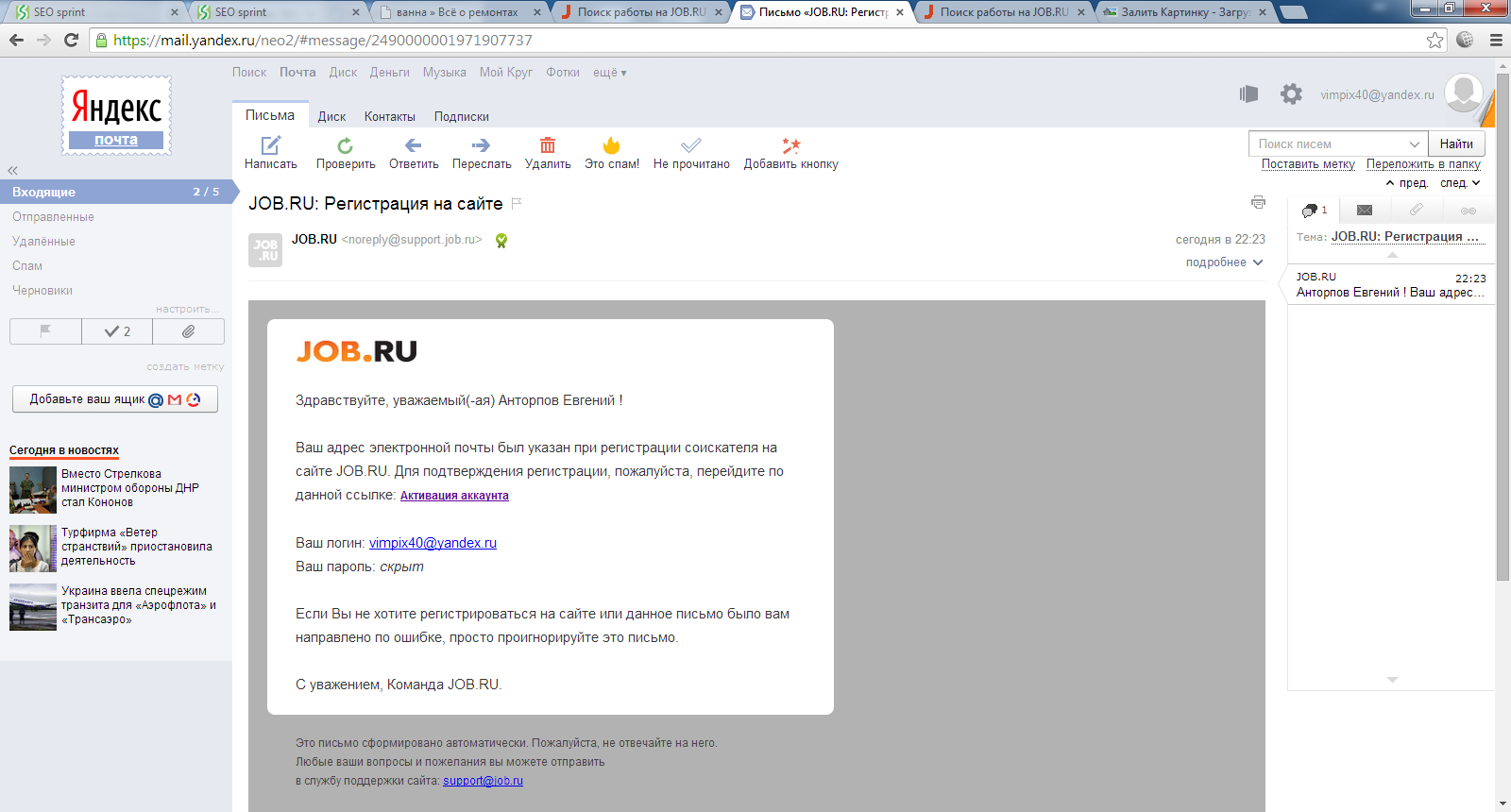Go to the previous message (пред.)

[1406, 183]
